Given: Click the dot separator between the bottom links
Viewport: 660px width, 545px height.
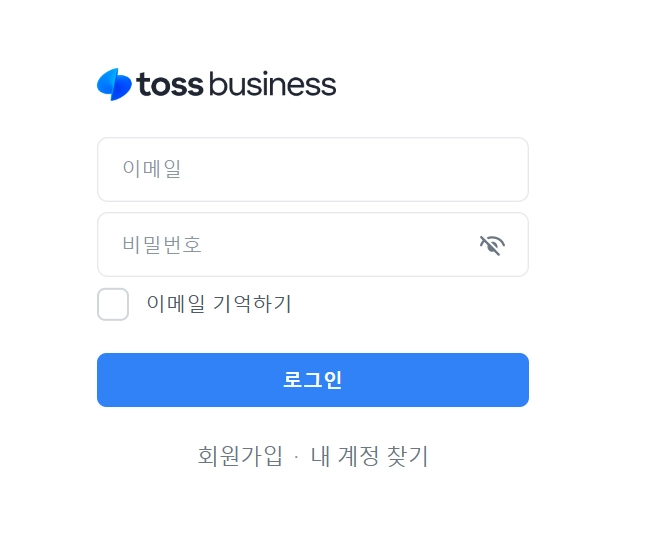Looking at the screenshot, I should (x=297, y=458).
